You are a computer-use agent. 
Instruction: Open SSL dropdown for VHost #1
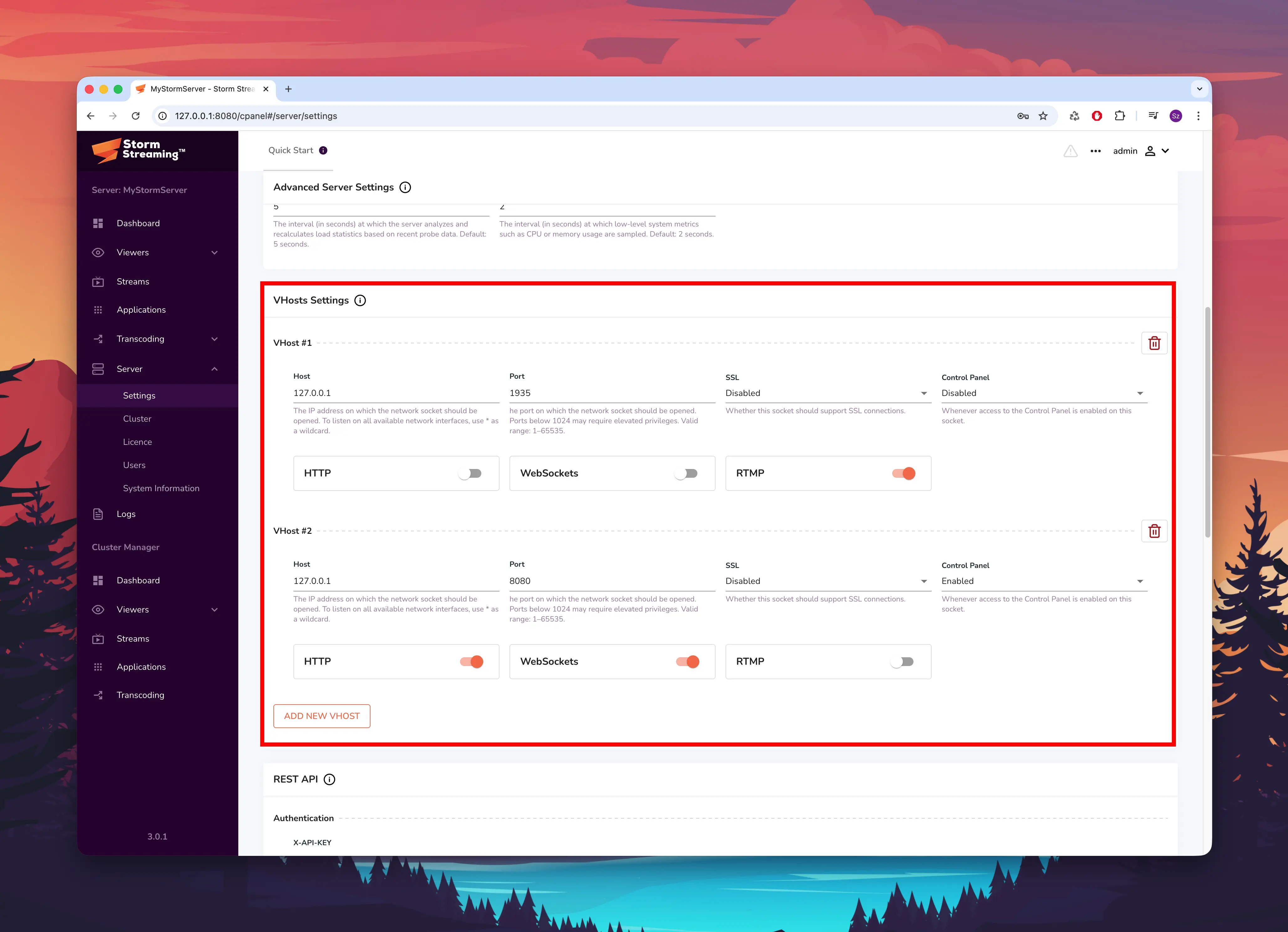827,393
